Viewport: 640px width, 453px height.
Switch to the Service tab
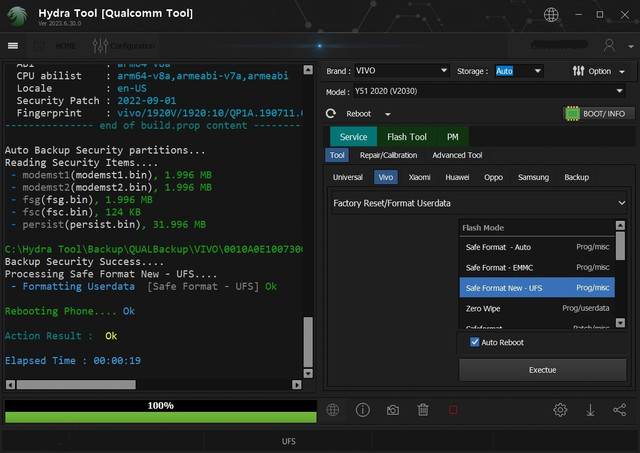(353, 137)
